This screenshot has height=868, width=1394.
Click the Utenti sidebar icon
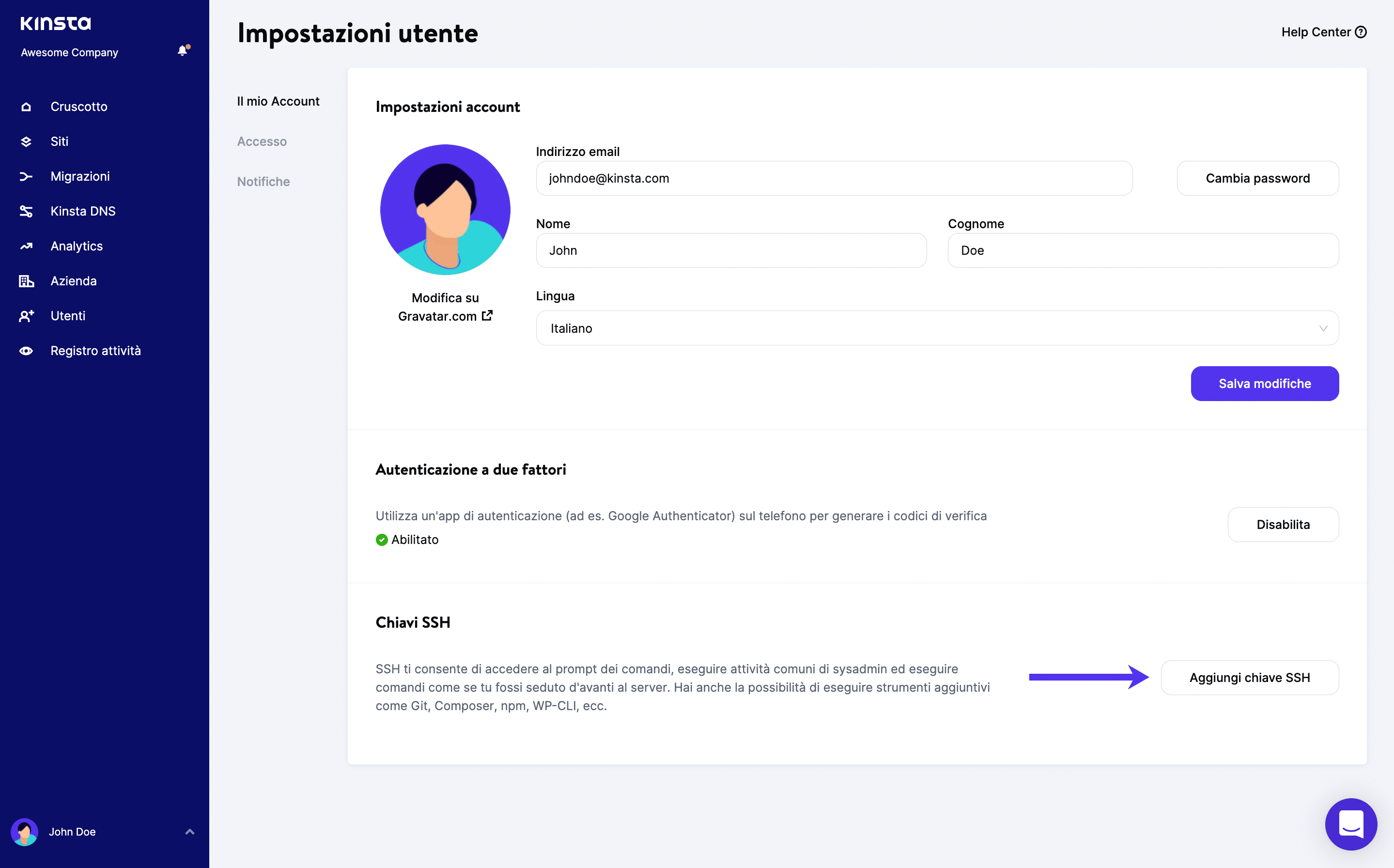[x=27, y=315]
